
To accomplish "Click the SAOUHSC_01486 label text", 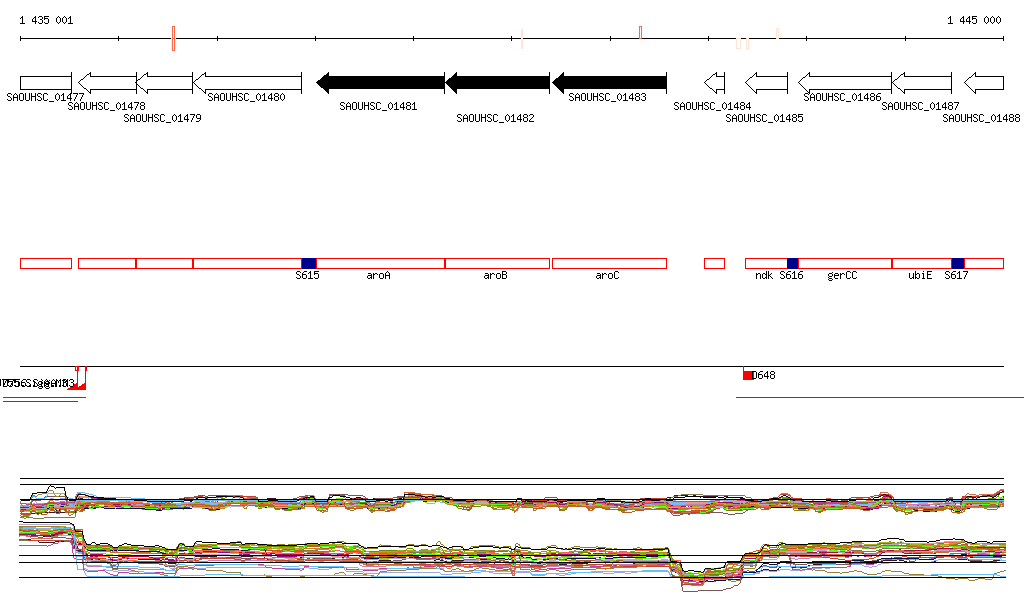I will (x=842, y=97).
